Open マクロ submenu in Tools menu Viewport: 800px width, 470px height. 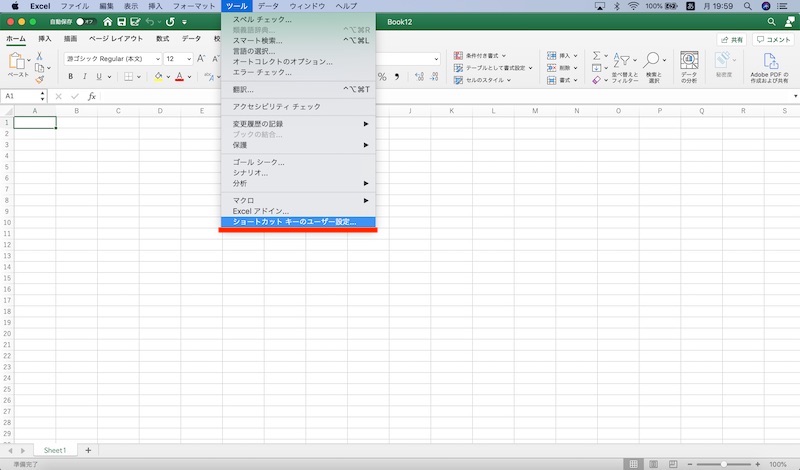pyautogui.click(x=298, y=201)
